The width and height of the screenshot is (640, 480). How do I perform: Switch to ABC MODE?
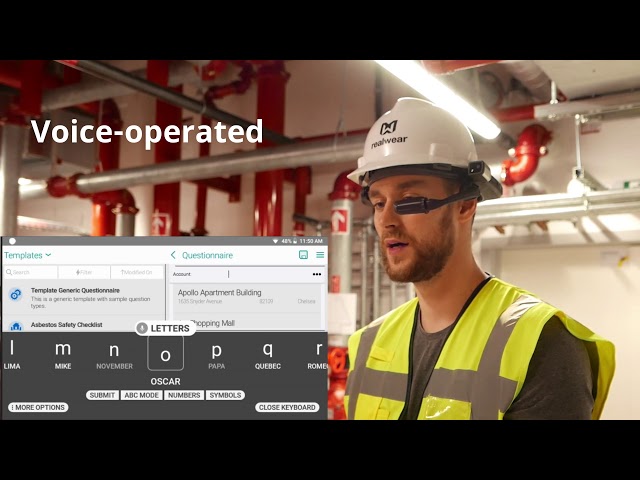pos(142,395)
